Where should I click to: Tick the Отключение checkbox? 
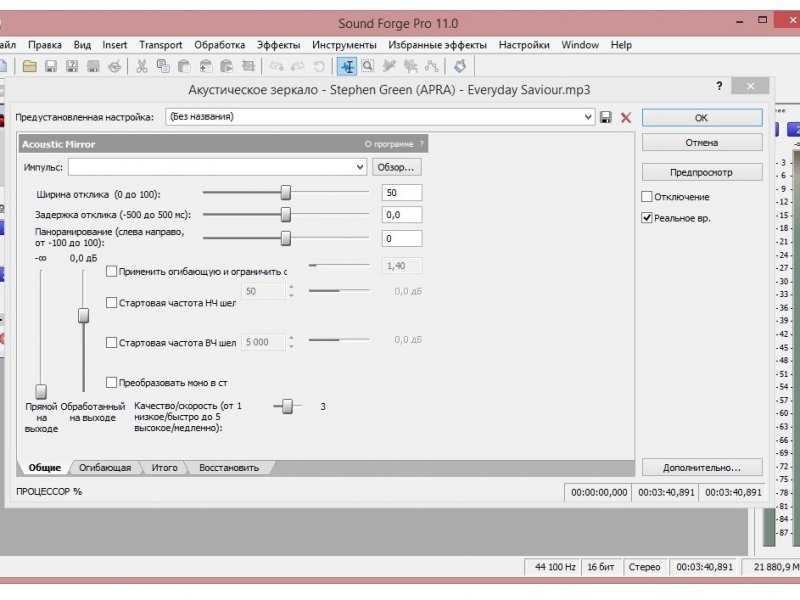tap(647, 196)
